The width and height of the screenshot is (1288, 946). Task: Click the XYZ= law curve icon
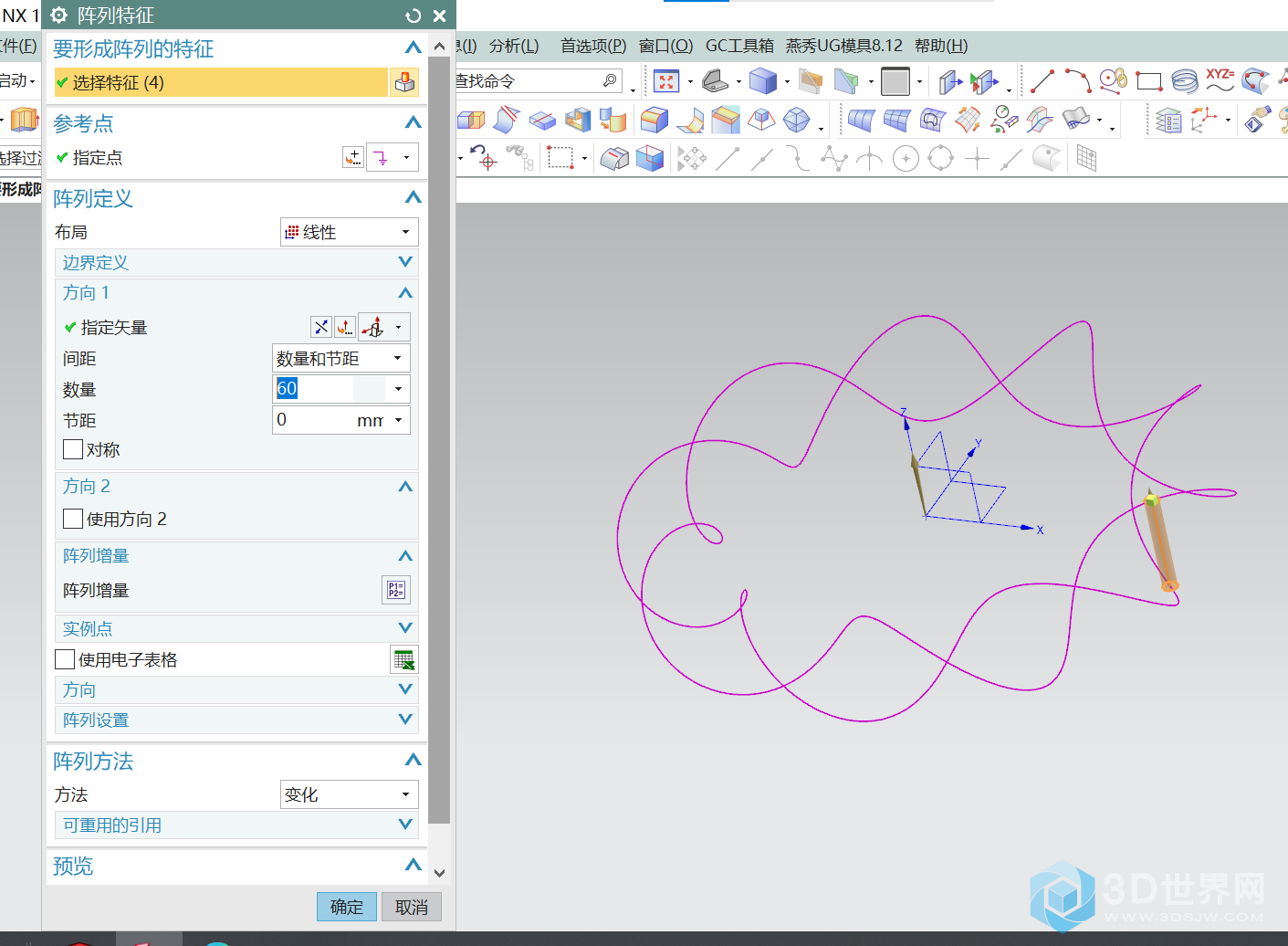[x=1220, y=80]
